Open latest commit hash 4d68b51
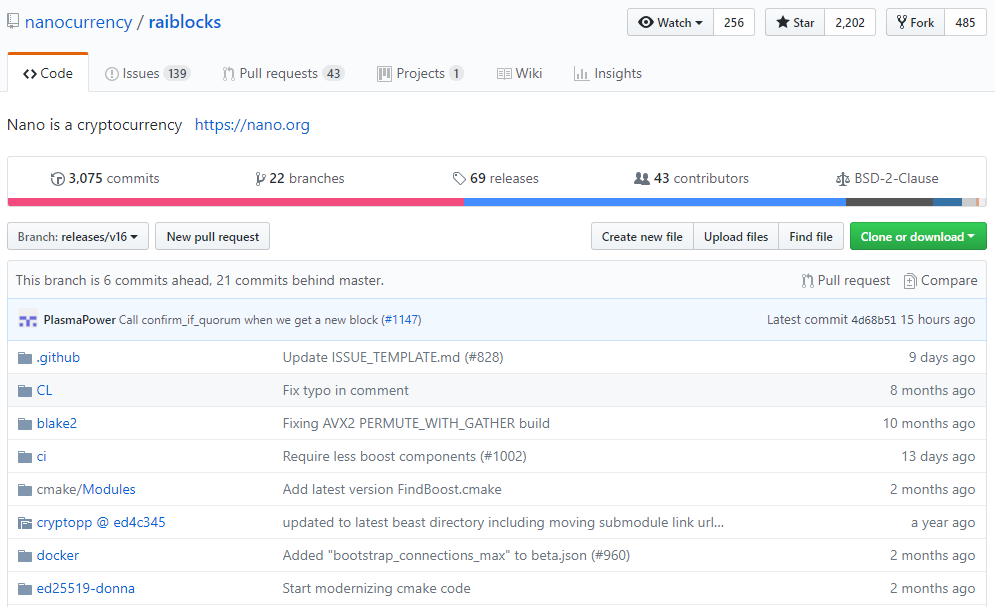Viewport: 995px width, 607px height. 874,320
